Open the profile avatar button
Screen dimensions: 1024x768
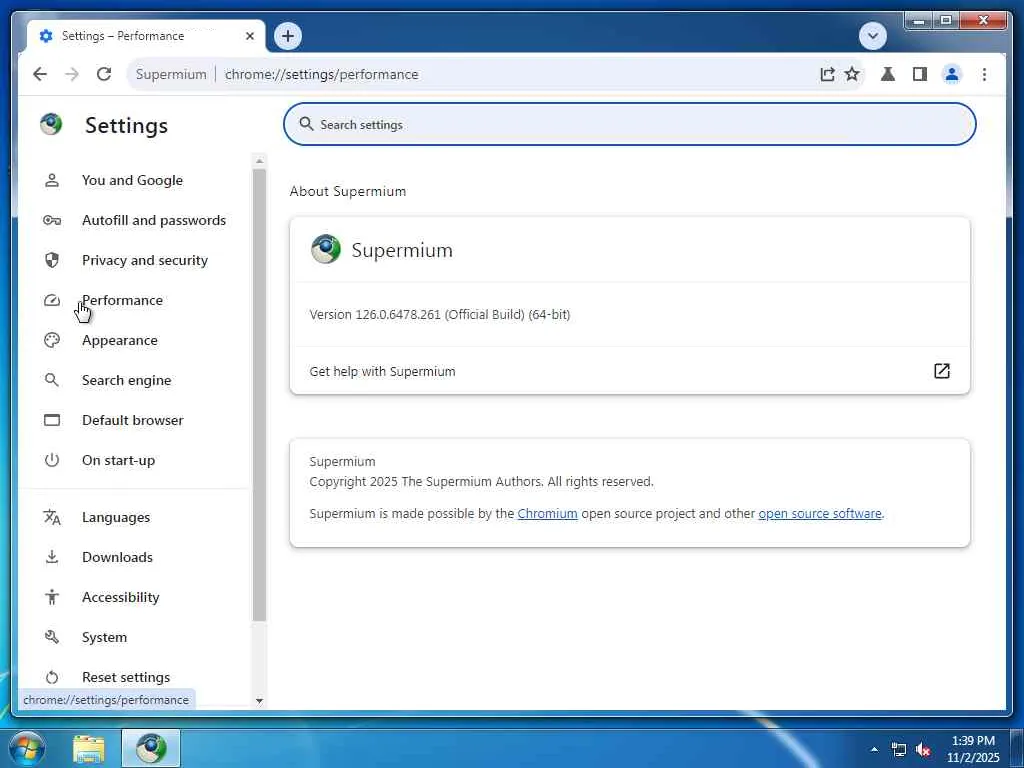pos(952,74)
